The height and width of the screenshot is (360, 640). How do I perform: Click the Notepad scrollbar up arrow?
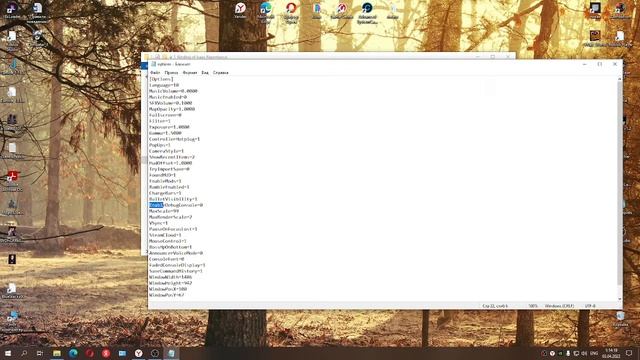(x=620, y=79)
